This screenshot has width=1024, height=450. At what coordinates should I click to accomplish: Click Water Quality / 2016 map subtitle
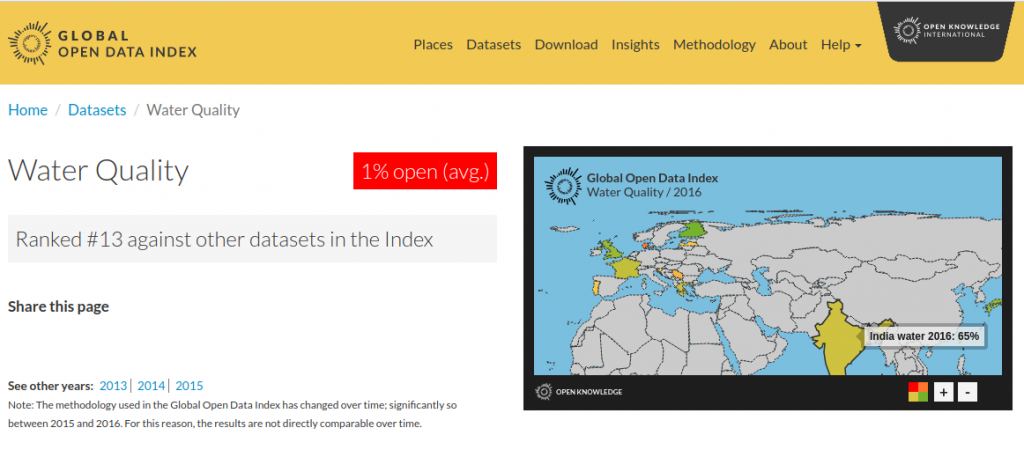[644, 192]
